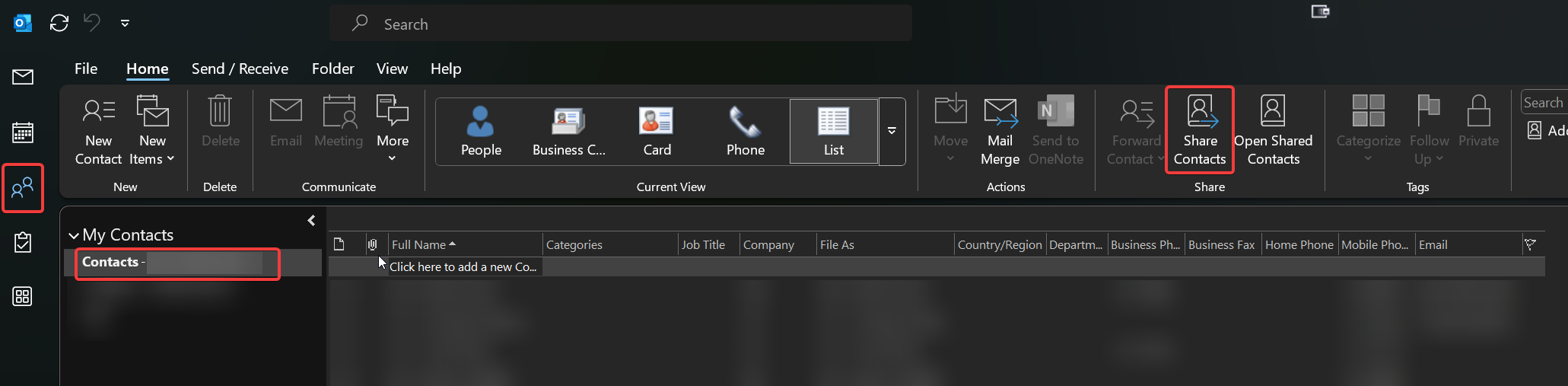Click the Company column header
Viewport: 1568px width, 386px height.
click(x=768, y=244)
